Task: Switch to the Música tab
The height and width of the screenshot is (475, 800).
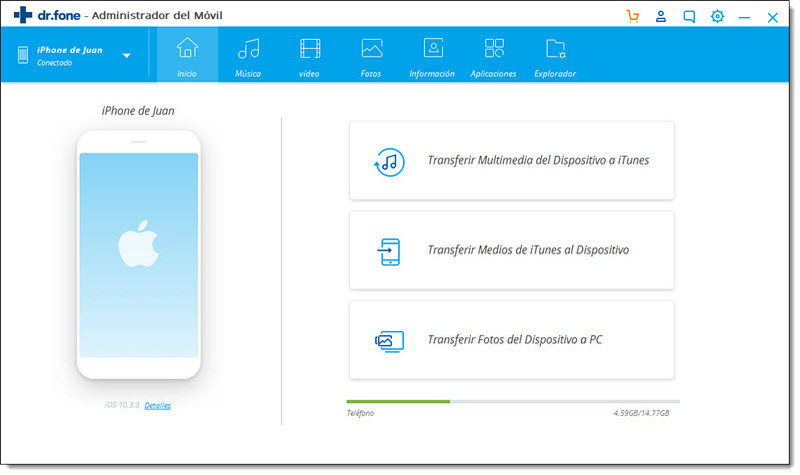Action: 248,55
